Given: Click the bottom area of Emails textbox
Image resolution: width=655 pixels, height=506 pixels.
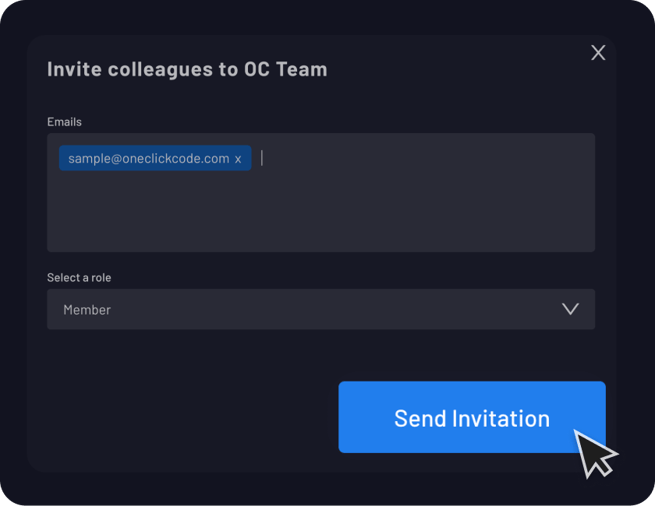Looking at the screenshot, I should tap(321, 234).
